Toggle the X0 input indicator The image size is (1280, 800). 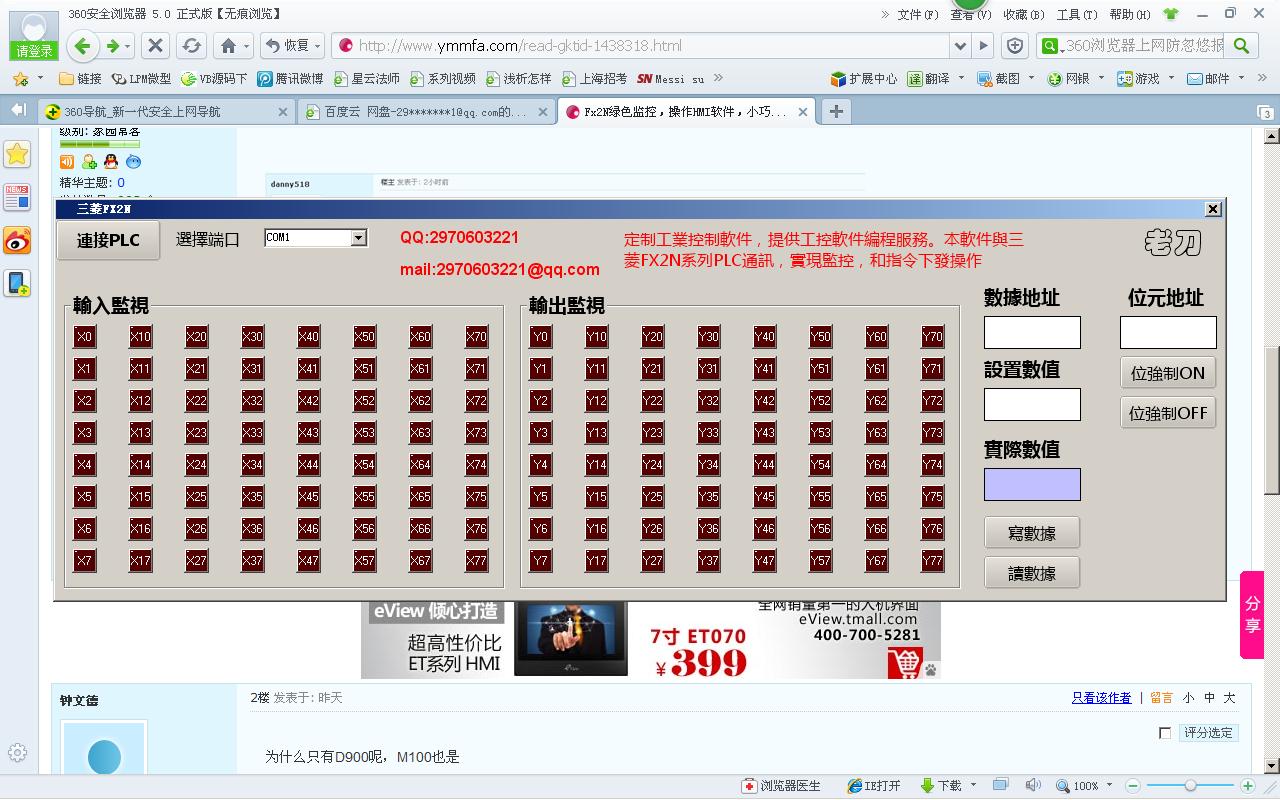(x=85, y=337)
